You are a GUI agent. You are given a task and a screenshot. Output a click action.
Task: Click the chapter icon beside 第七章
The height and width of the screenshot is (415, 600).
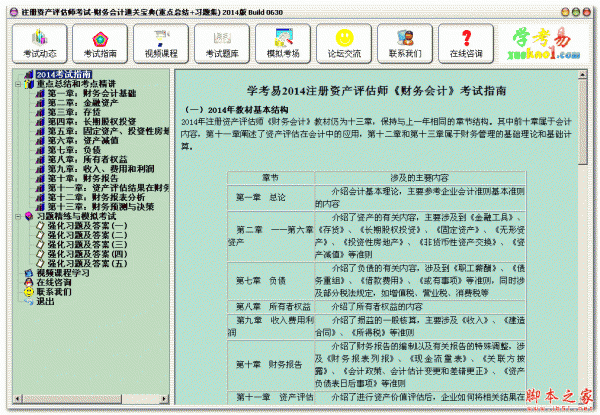point(40,150)
